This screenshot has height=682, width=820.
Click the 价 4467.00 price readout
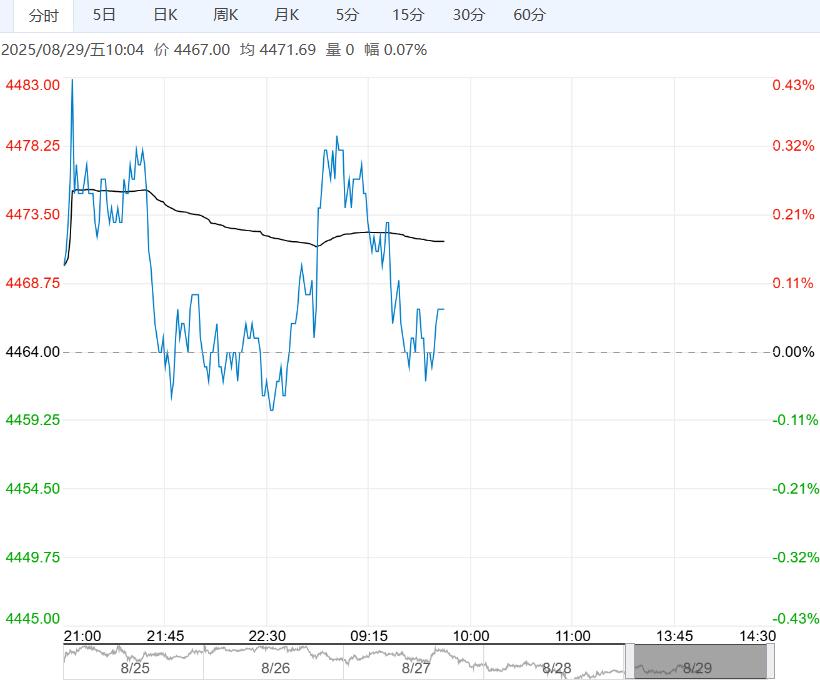tap(192, 50)
